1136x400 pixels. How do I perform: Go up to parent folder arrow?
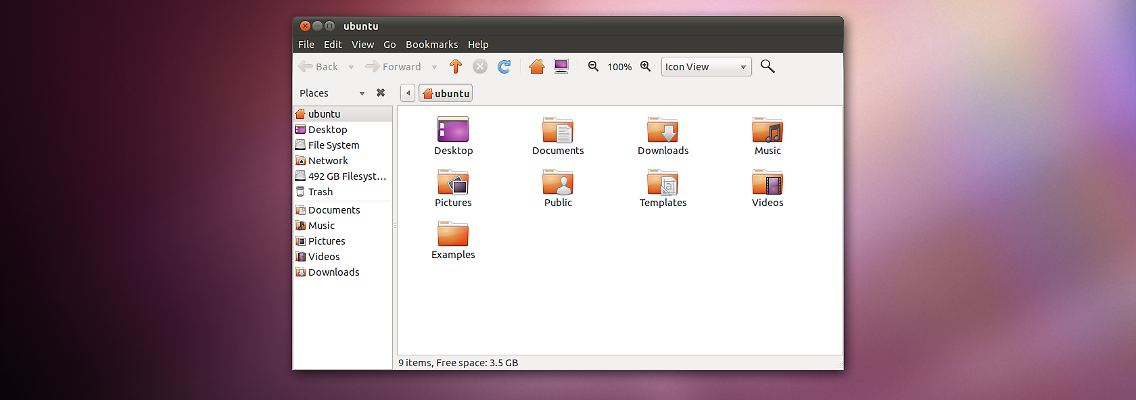coord(455,67)
